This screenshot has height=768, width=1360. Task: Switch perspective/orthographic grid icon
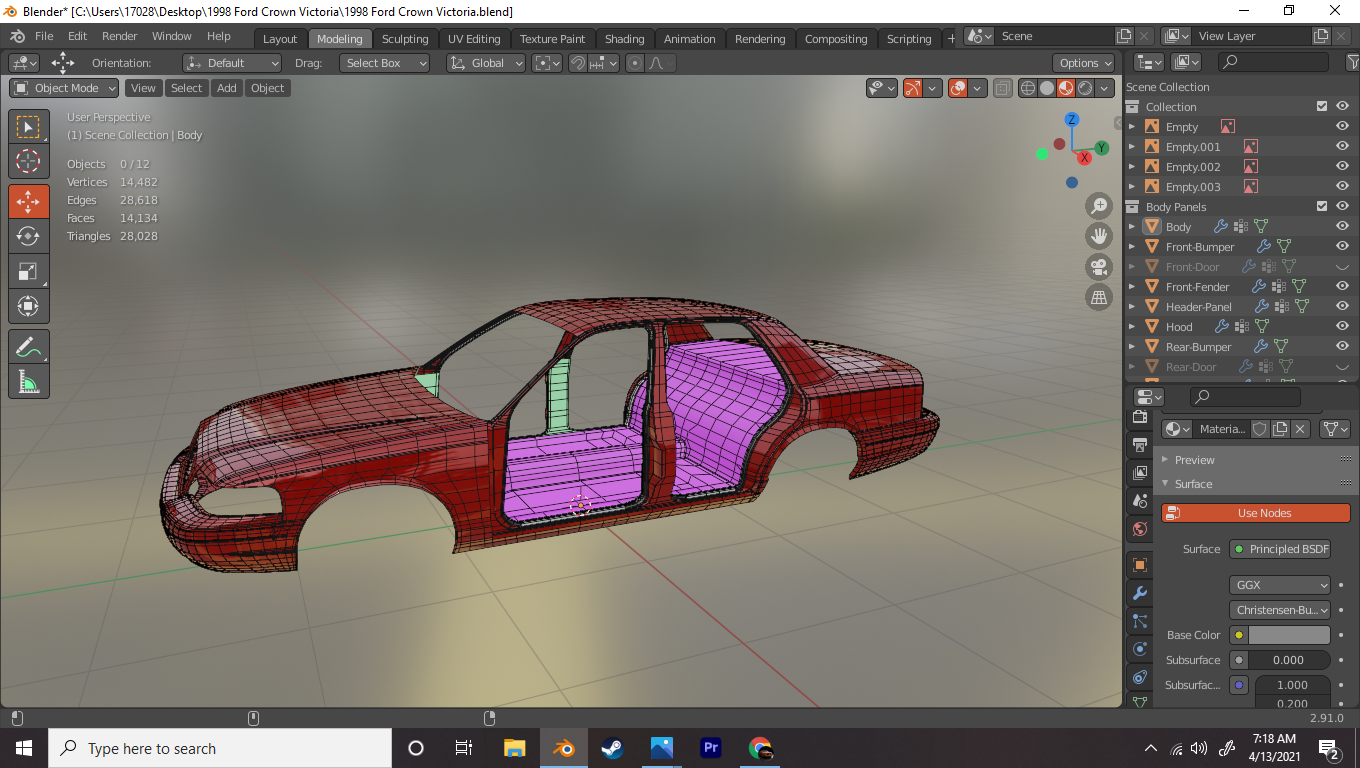point(1099,297)
